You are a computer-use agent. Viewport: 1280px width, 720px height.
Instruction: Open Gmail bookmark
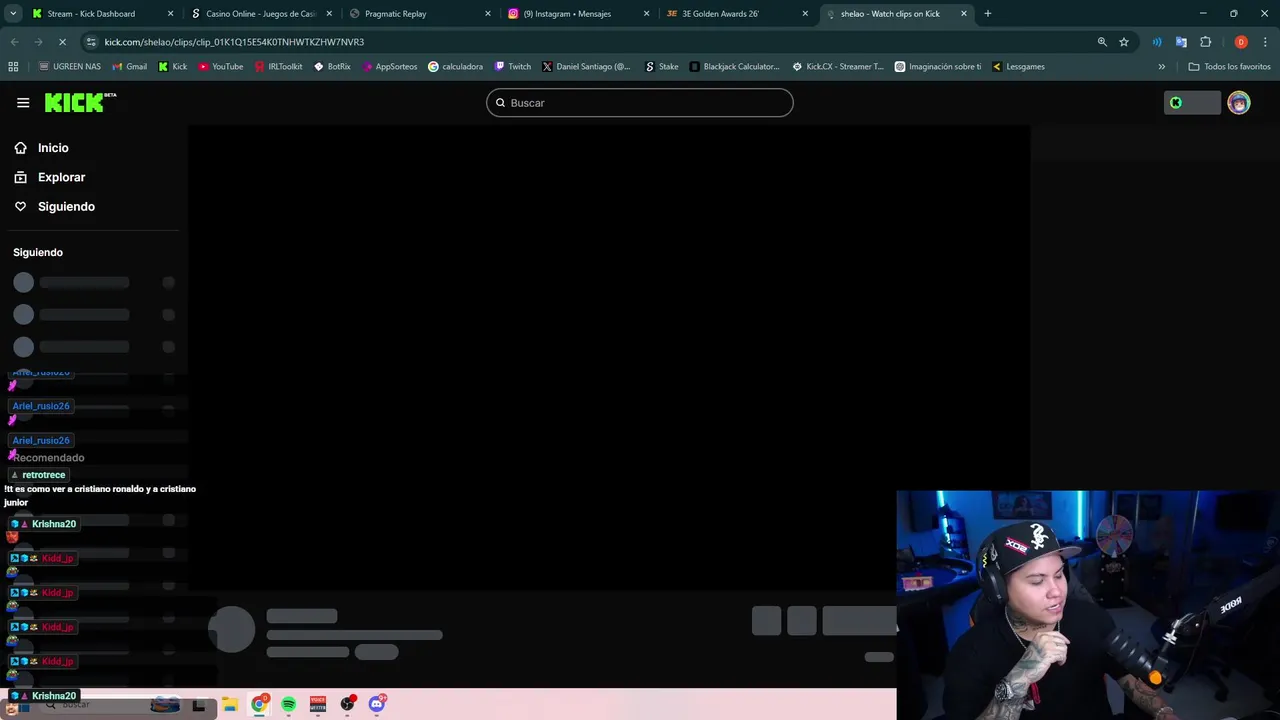129,67
